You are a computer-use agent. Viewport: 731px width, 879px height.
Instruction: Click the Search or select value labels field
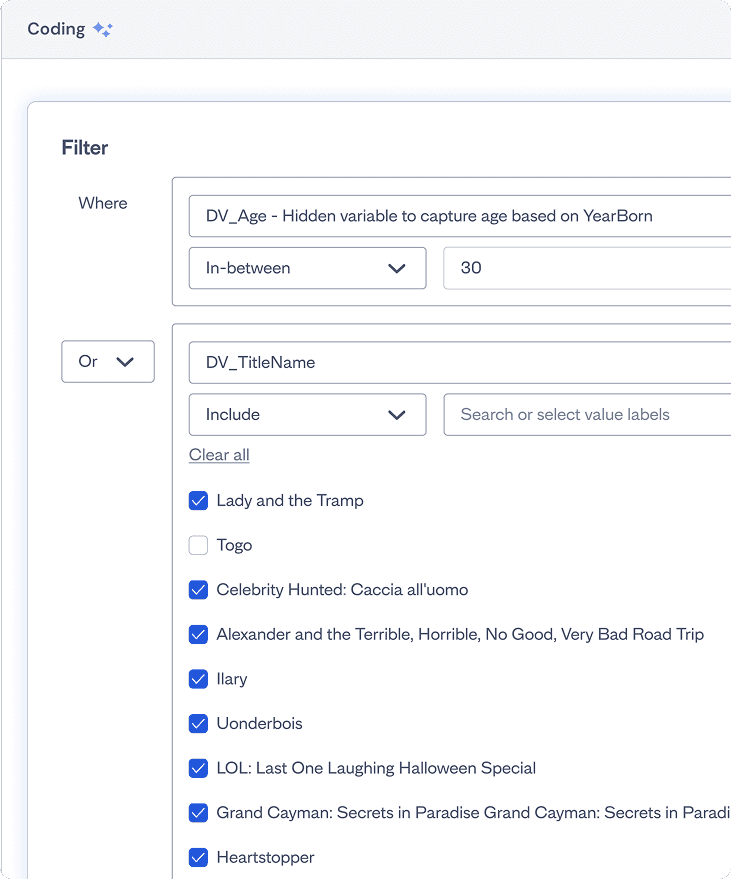point(587,415)
